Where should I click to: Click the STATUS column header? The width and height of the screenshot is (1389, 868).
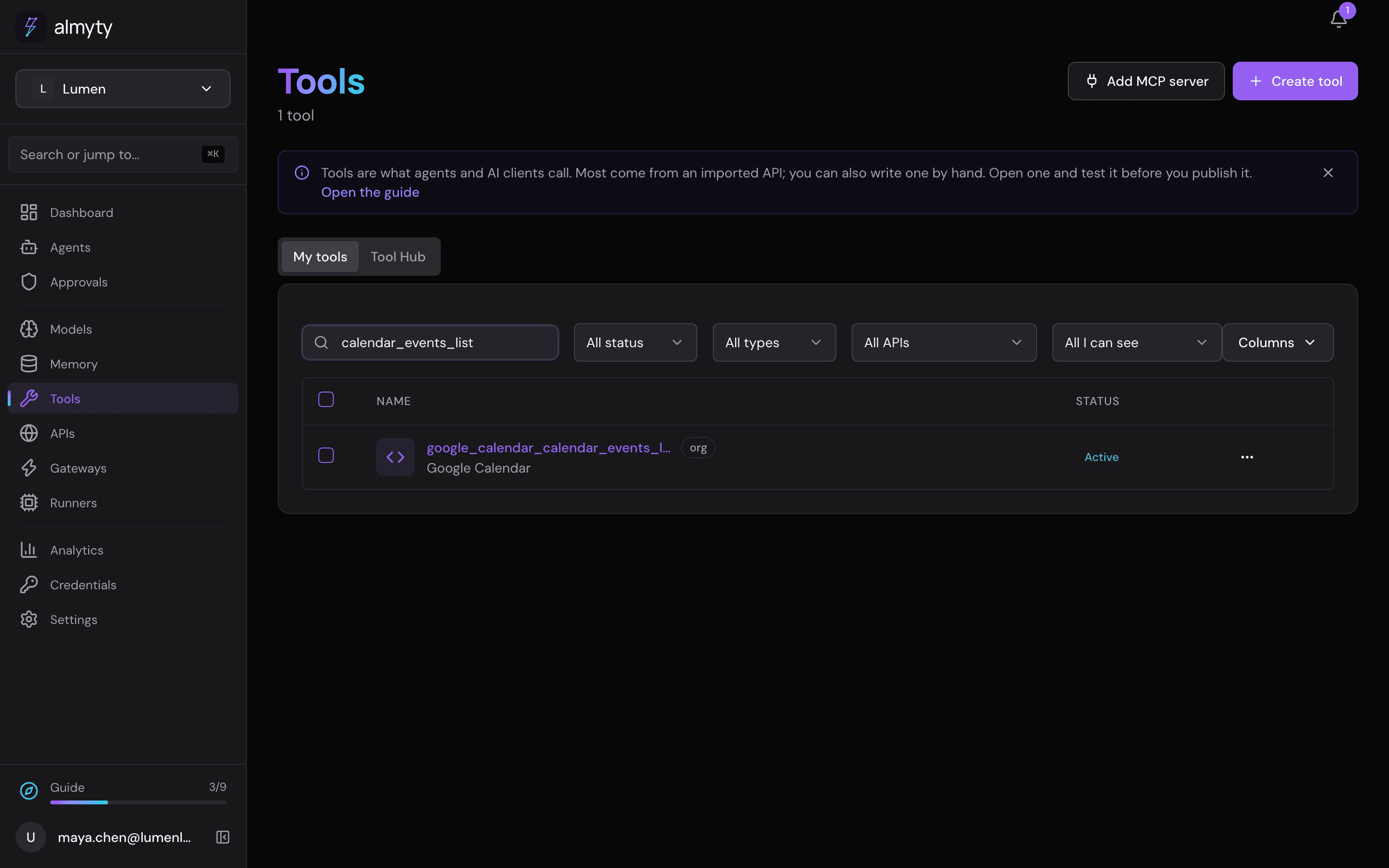(1097, 401)
